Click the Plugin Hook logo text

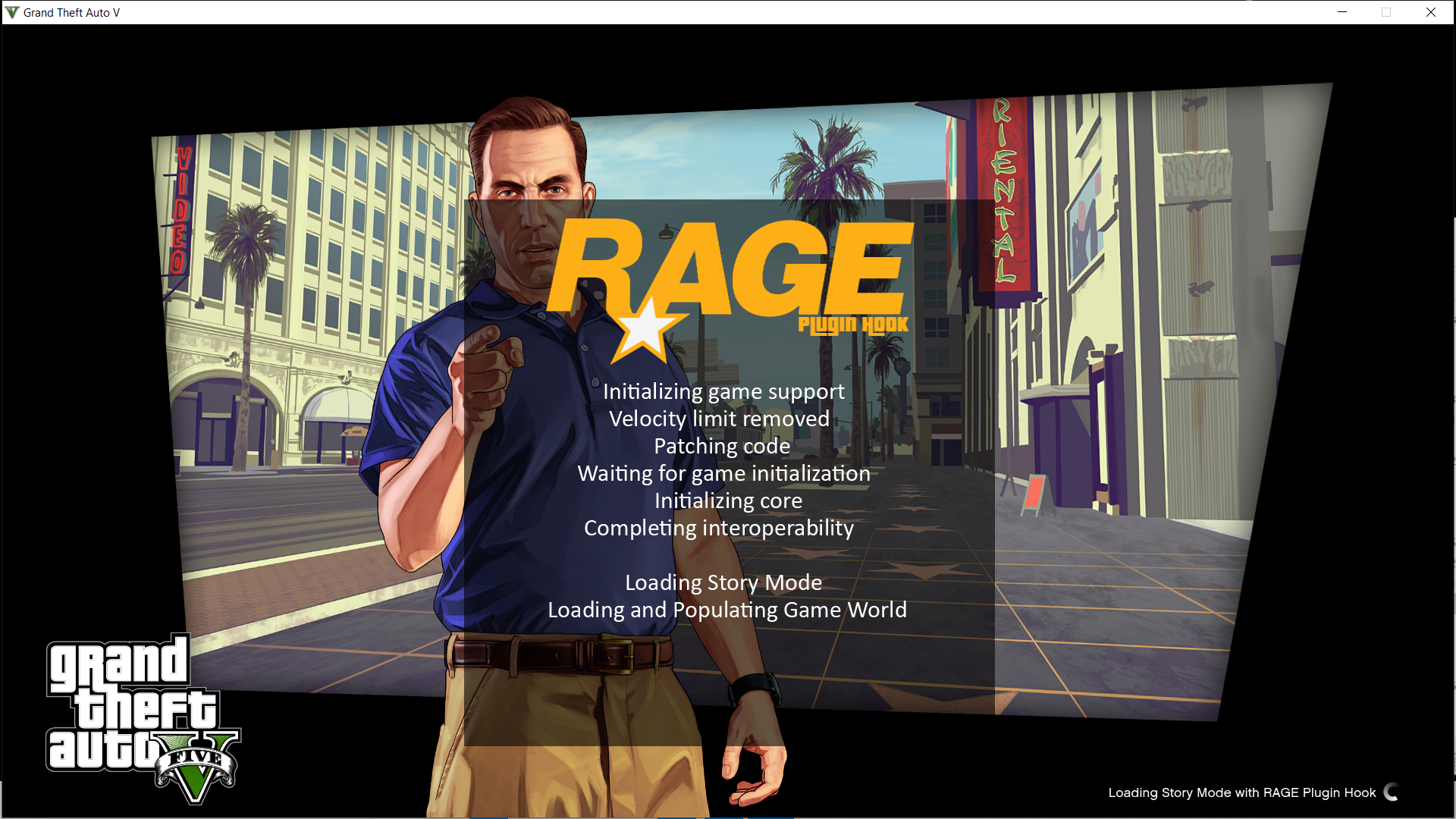(x=852, y=325)
